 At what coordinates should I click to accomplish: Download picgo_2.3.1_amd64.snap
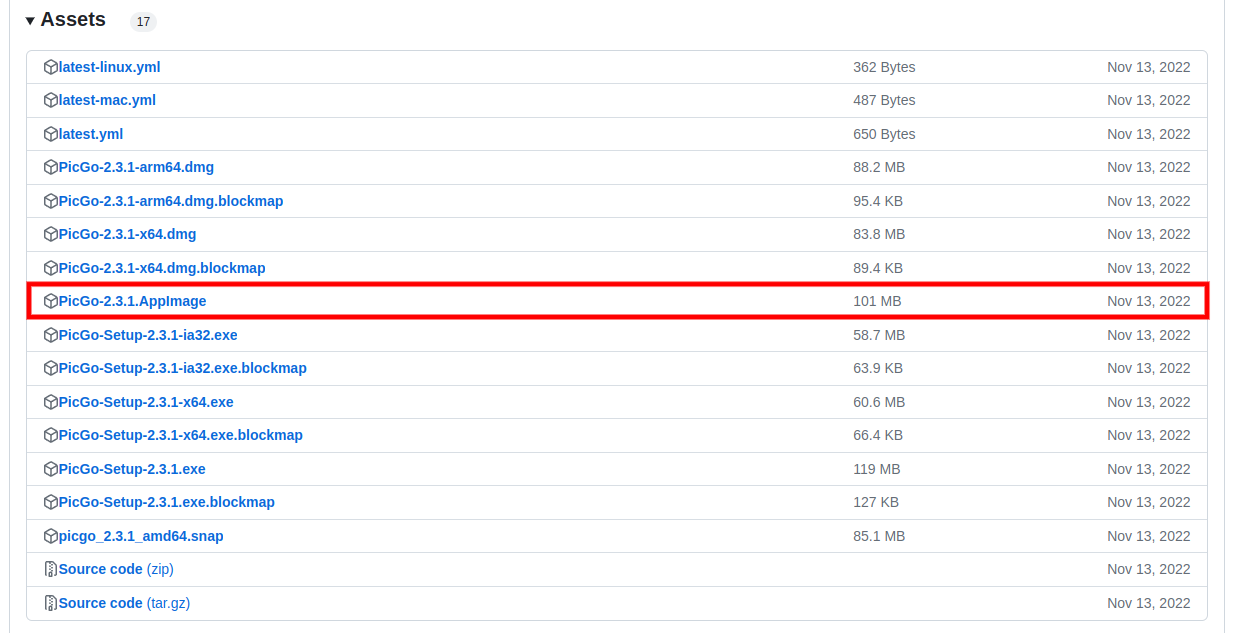(141, 536)
